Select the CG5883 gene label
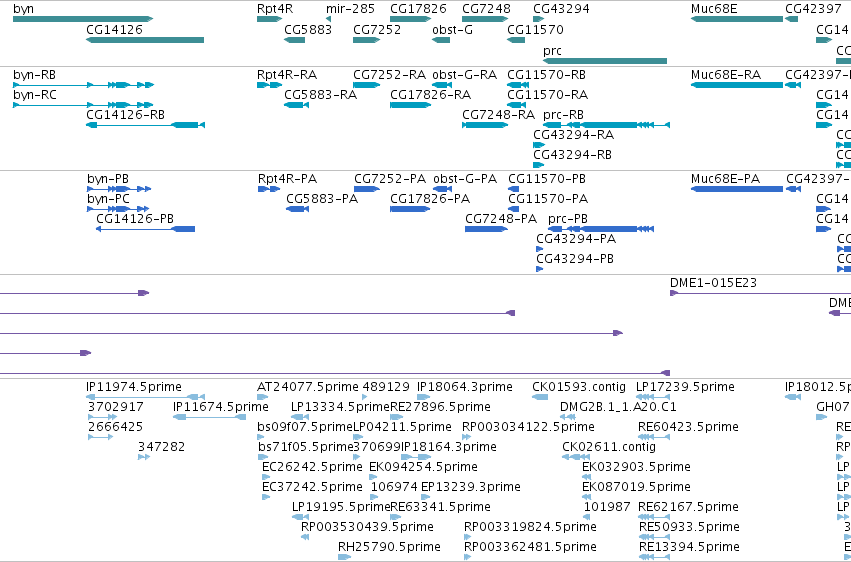The image size is (851, 562). (308, 29)
